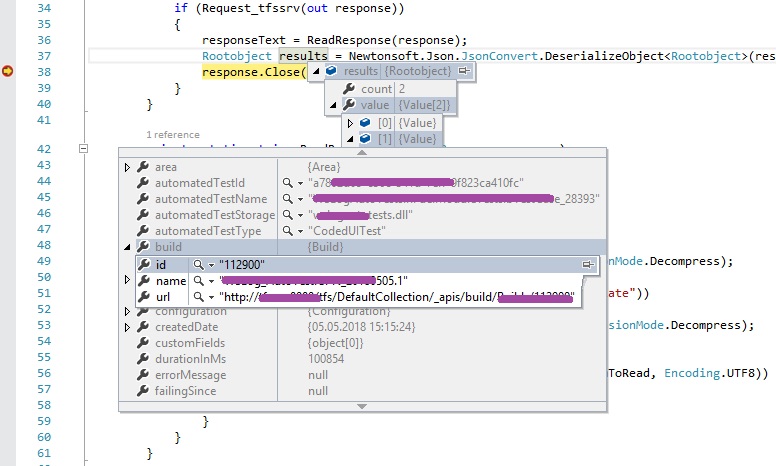This screenshot has width=776, height=466.
Task: Open visualizer magnifier for automatedTestId
Action: pos(288,183)
